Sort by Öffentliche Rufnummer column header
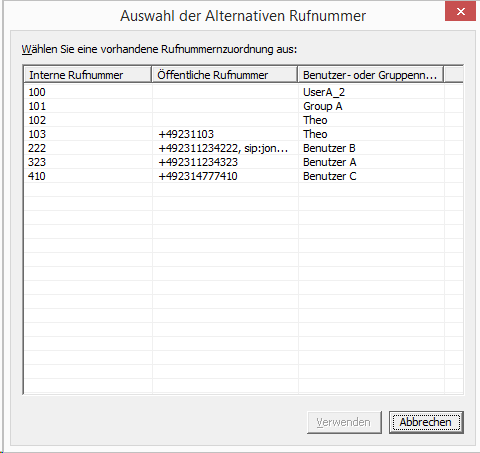The image size is (480, 453). [225, 75]
